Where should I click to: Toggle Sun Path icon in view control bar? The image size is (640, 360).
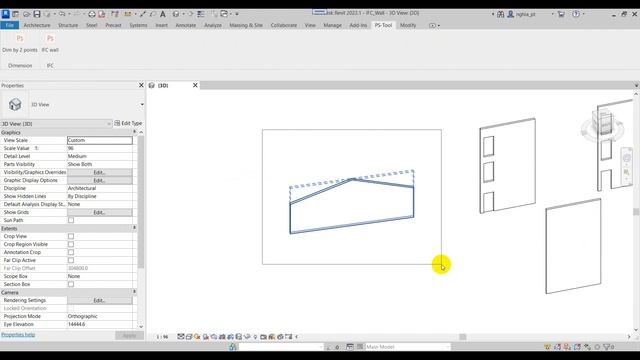click(x=197, y=337)
